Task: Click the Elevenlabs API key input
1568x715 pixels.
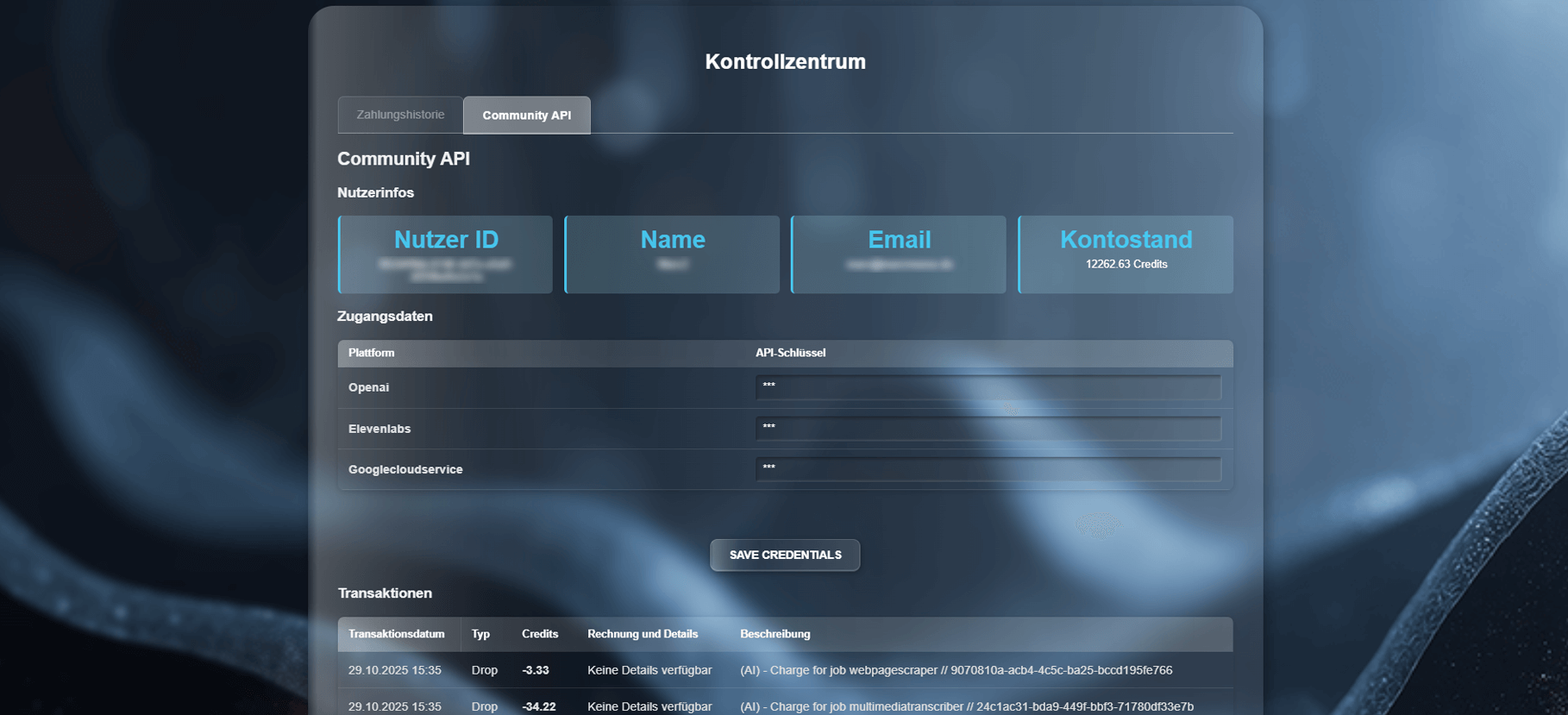Action: pyautogui.click(x=988, y=429)
